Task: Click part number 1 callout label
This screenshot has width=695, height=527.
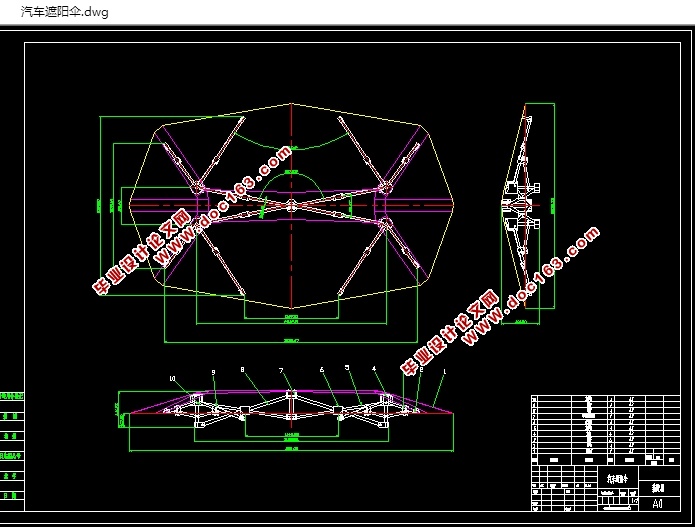Action: coord(445,371)
